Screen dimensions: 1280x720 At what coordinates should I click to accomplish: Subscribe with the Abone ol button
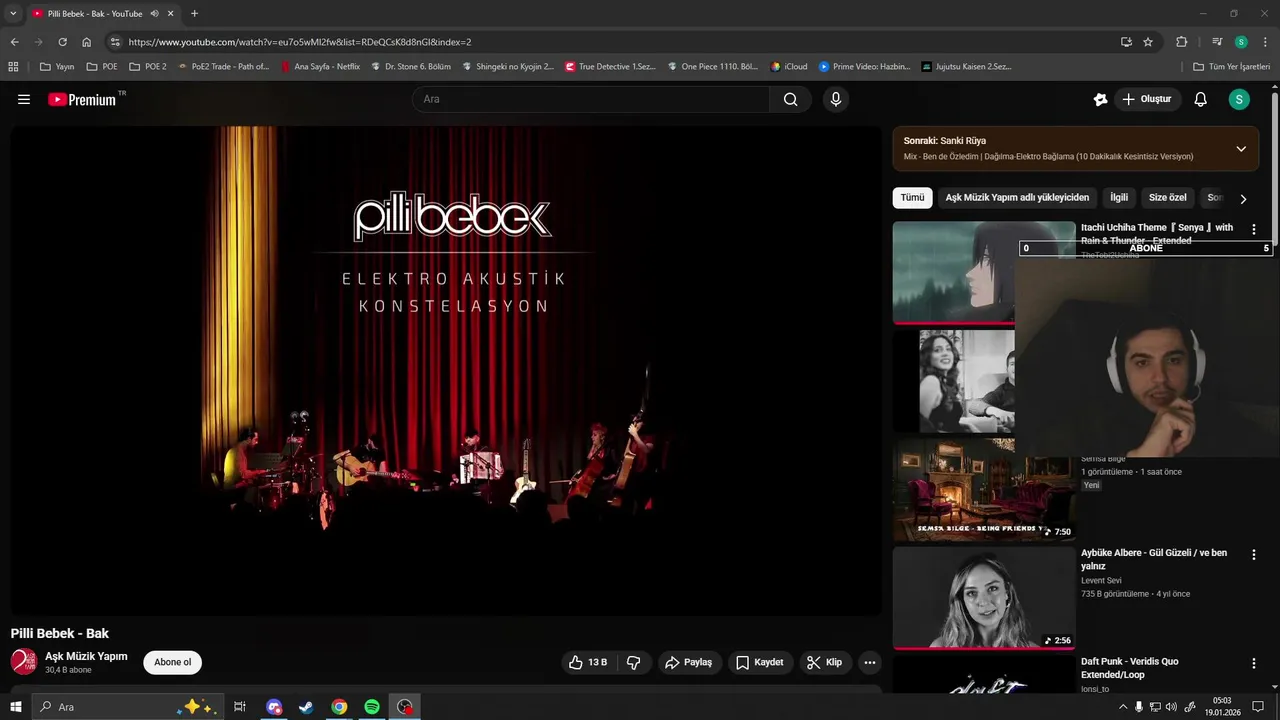(x=172, y=662)
